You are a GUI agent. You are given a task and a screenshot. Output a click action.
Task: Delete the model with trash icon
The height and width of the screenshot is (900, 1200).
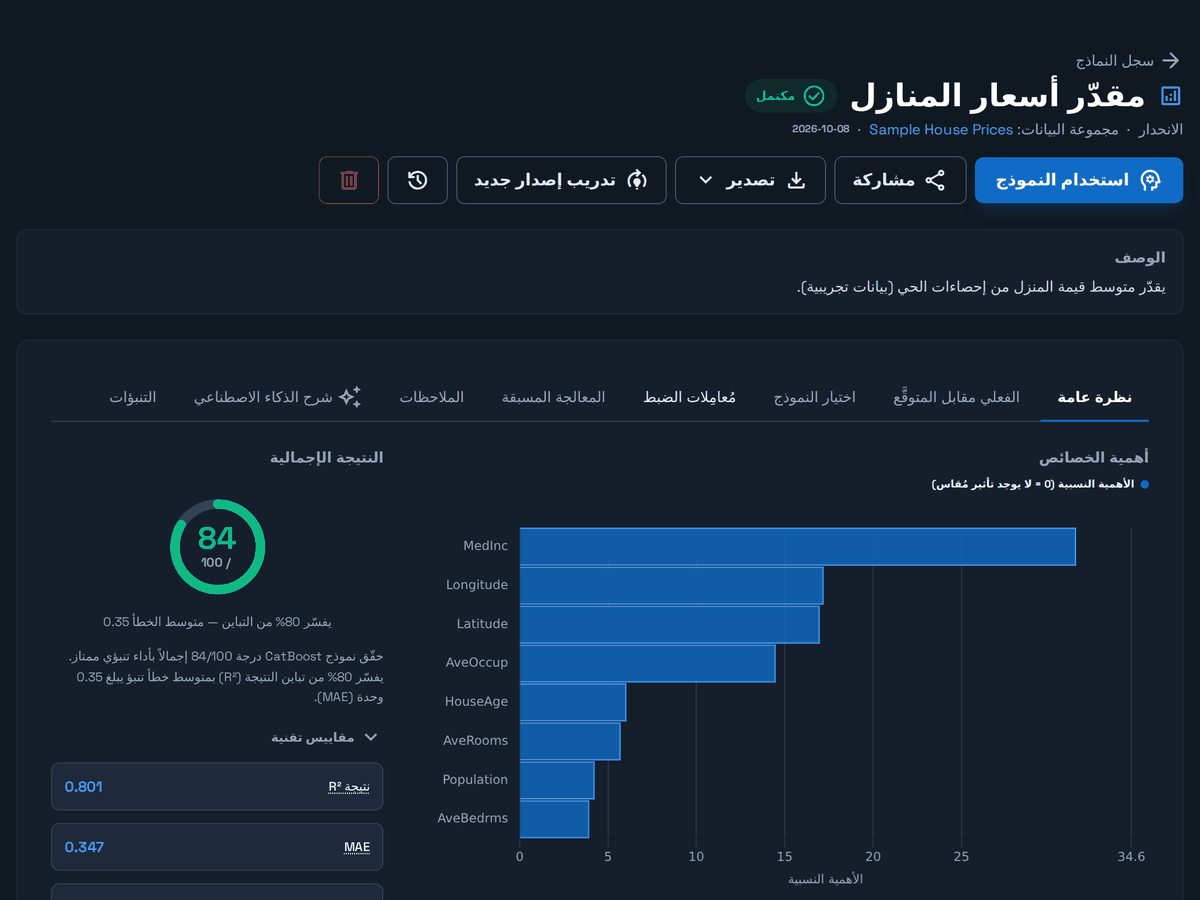click(349, 180)
